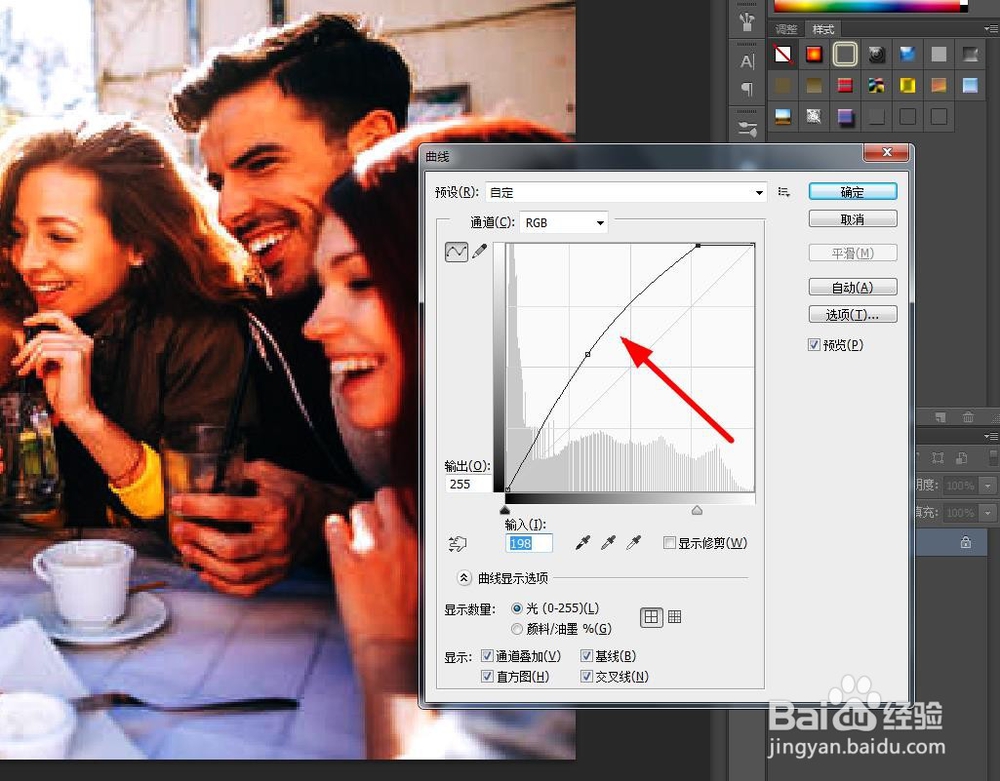Switch to simple quarter-tone grid icon
1000x781 pixels.
pyautogui.click(x=651, y=617)
